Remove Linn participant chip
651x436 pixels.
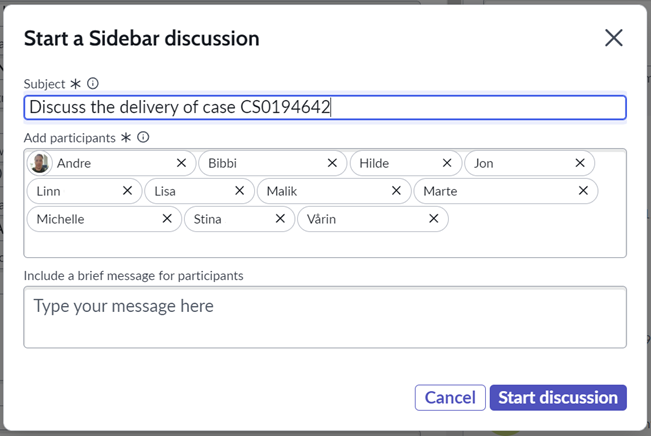[x=127, y=191]
